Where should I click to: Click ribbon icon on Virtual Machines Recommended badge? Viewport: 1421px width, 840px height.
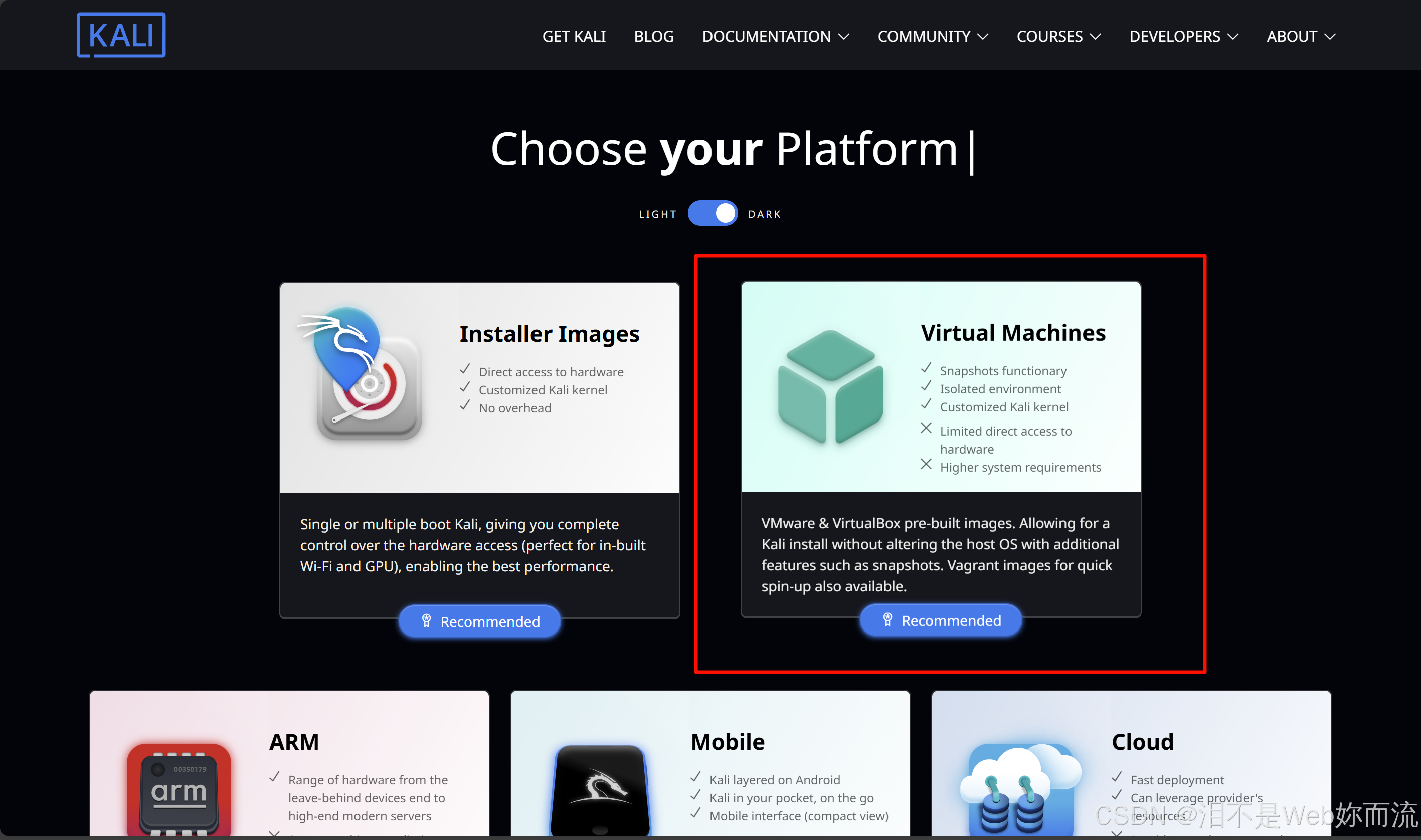(887, 620)
